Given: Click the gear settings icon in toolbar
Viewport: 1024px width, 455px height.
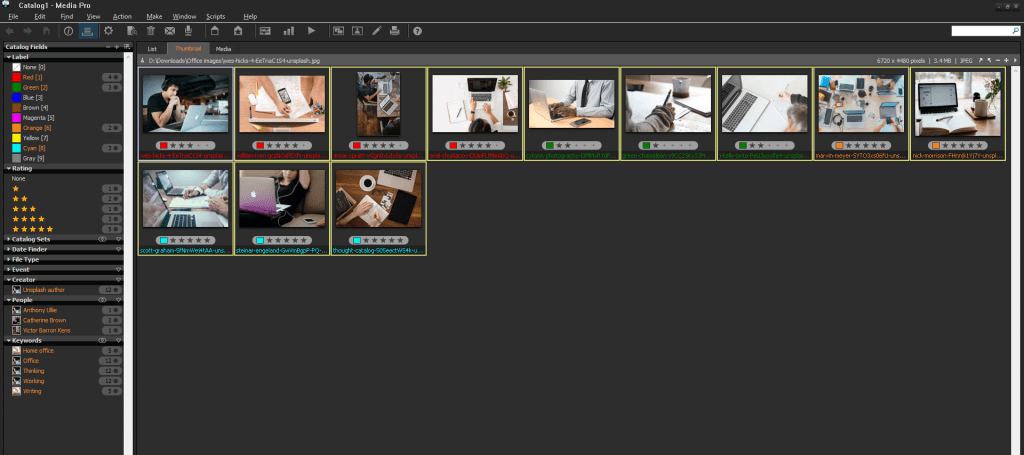Looking at the screenshot, I should (x=108, y=31).
